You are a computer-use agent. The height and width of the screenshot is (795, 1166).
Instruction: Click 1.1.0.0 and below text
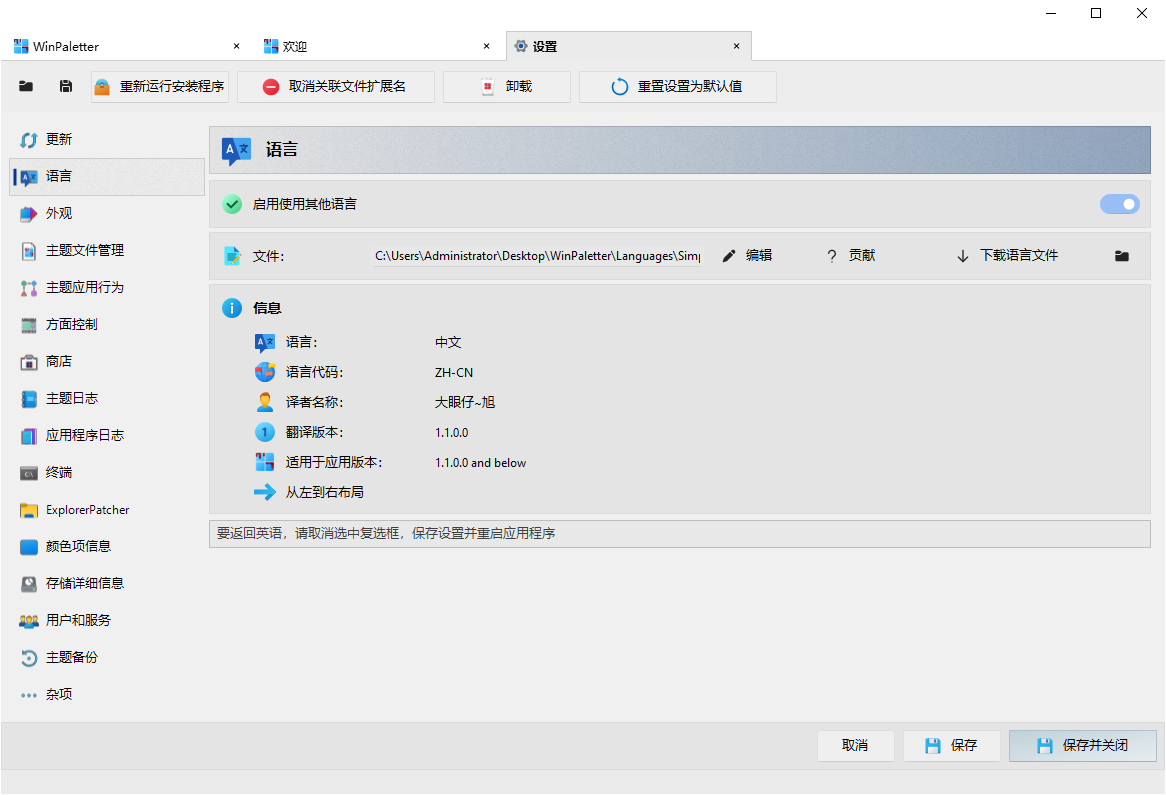click(x=480, y=463)
